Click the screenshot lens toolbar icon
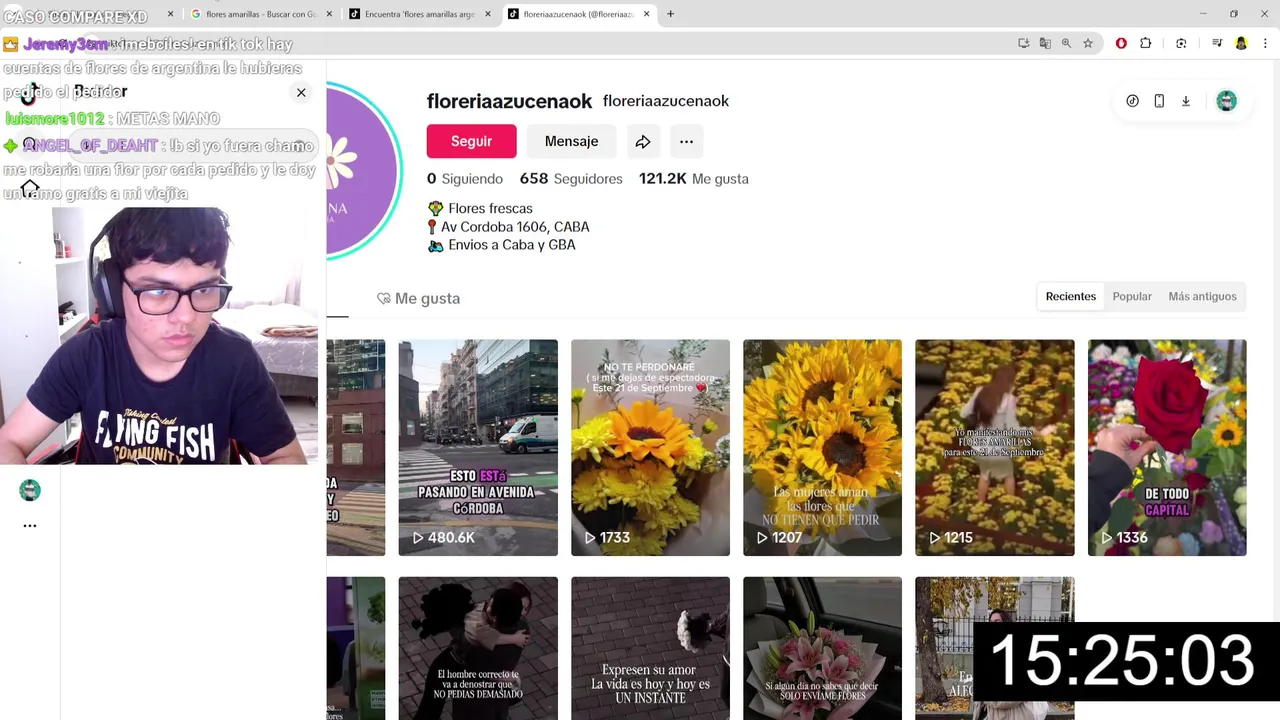1280x720 pixels. tap(1181, 43)
